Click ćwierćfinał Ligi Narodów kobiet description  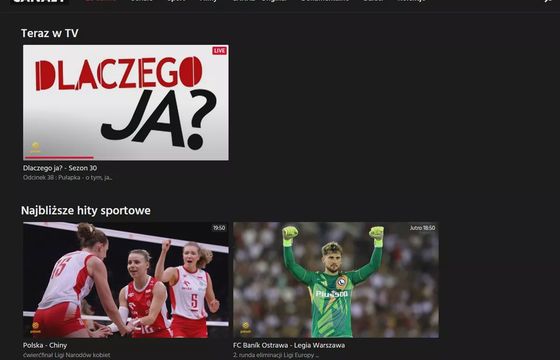click(x=66, y=355)
